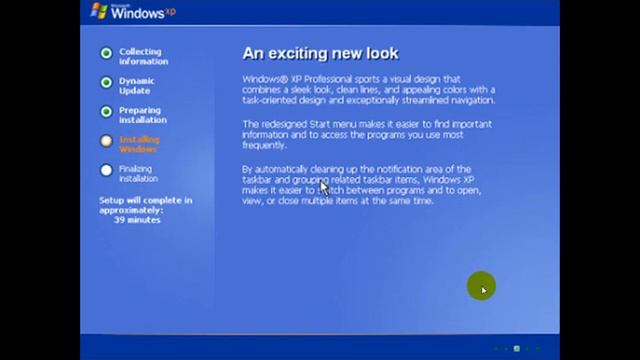Click the Installing Windows step bullet
This screenshot has width=640, height=360.
[x=106, y=141]
